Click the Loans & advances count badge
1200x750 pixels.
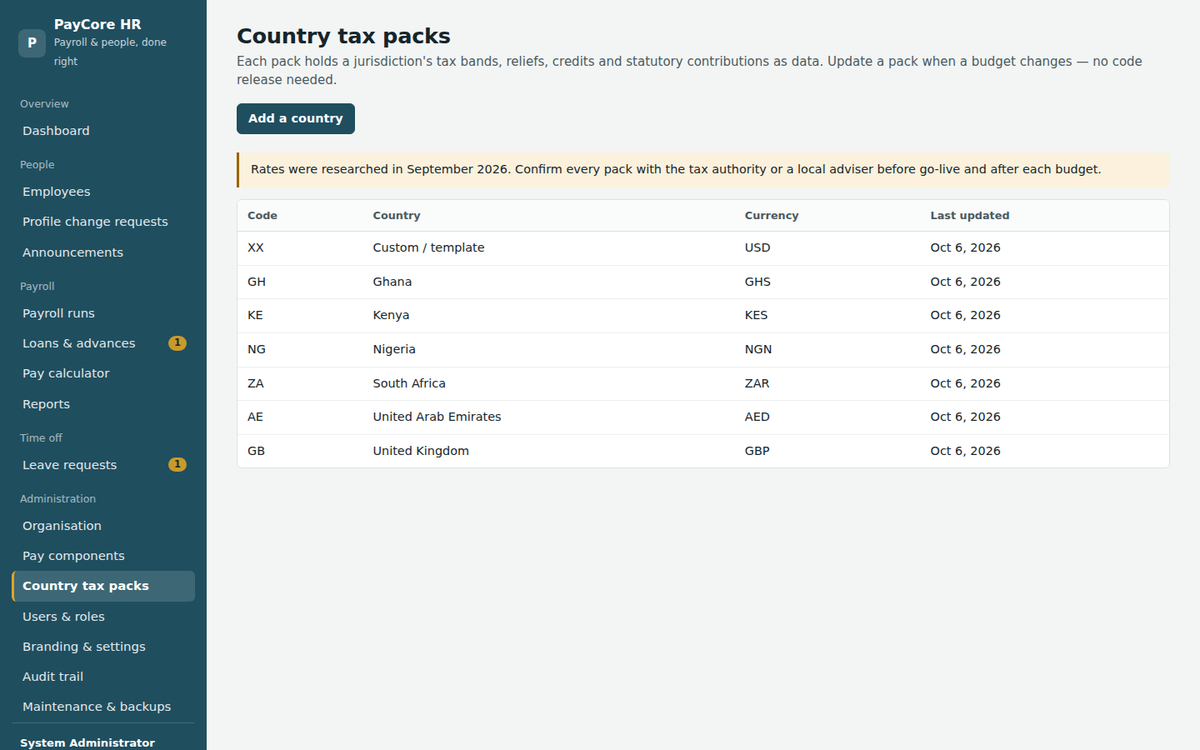tap(177, 343)
